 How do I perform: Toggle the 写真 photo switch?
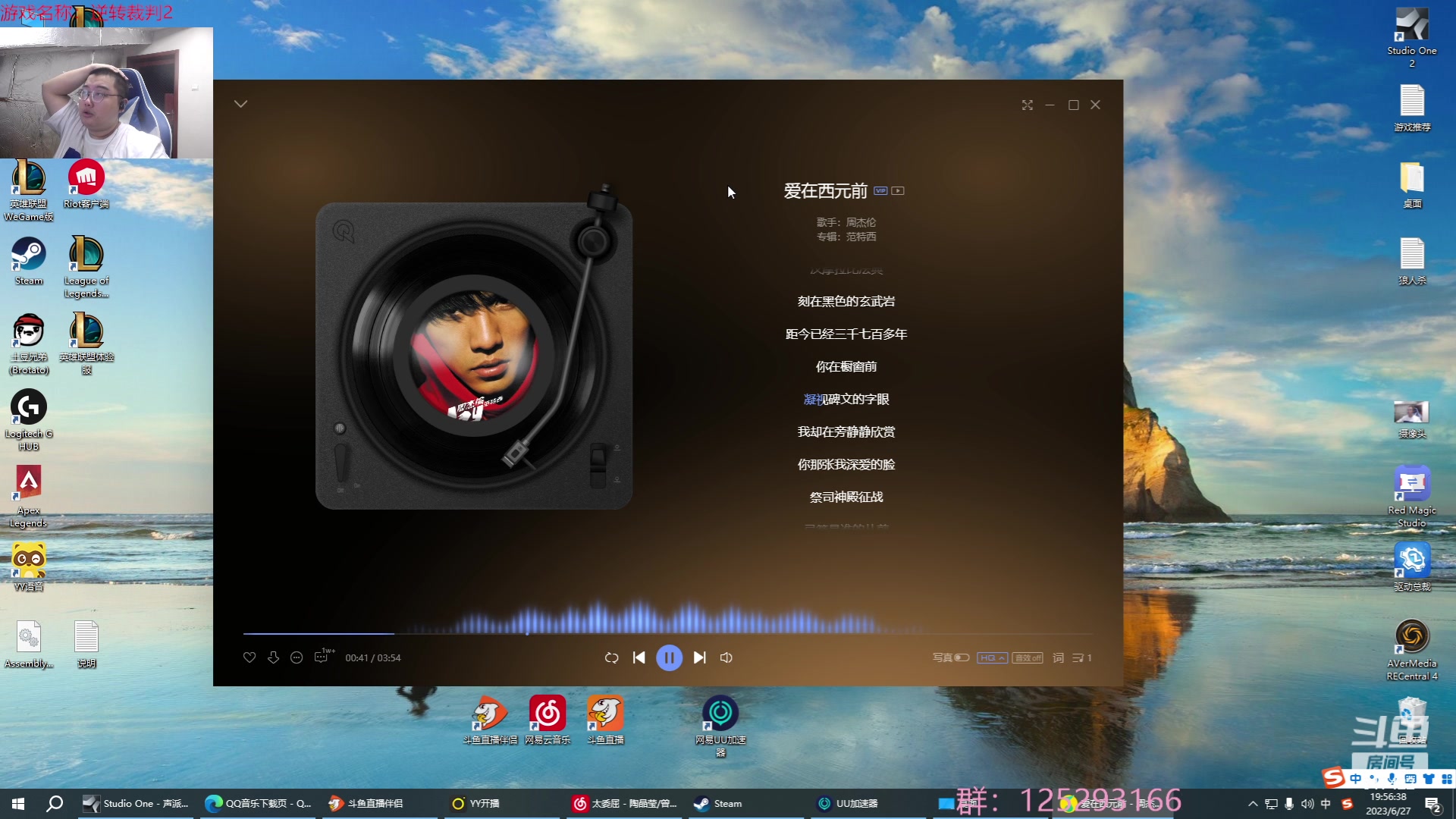[961, 657]
